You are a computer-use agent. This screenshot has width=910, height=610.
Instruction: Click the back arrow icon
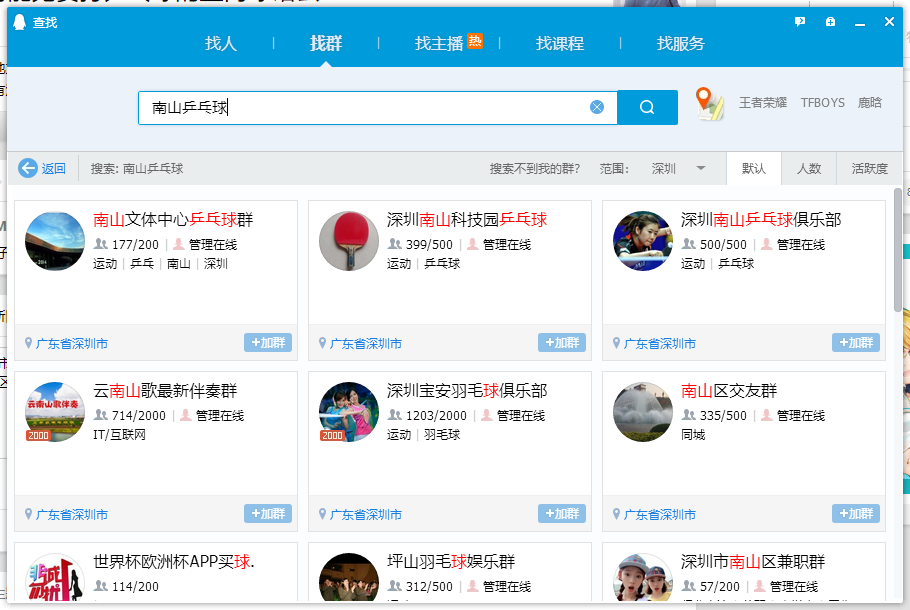28,168
